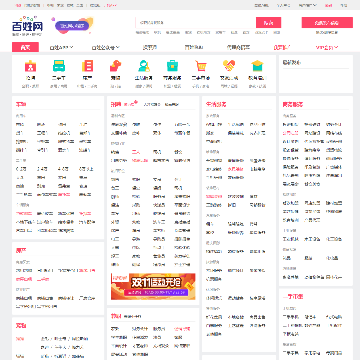Open the red shopping cart second-hand goods icon
Screen dimensions: 360x360
[x=201, y=66]
